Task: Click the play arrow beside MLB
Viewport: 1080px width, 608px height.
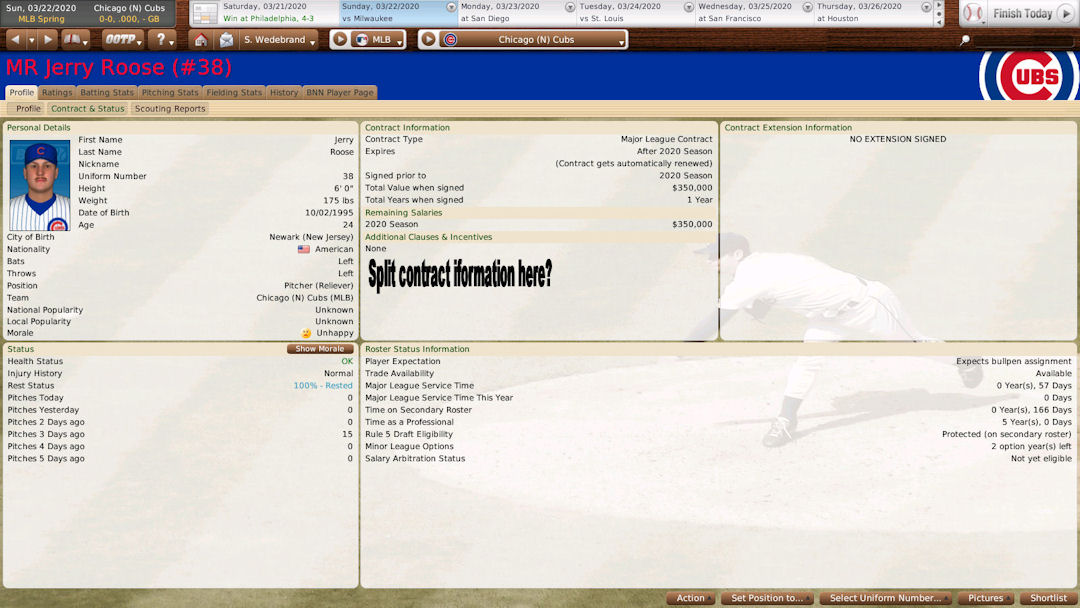Action: click(x=340, y=40)
